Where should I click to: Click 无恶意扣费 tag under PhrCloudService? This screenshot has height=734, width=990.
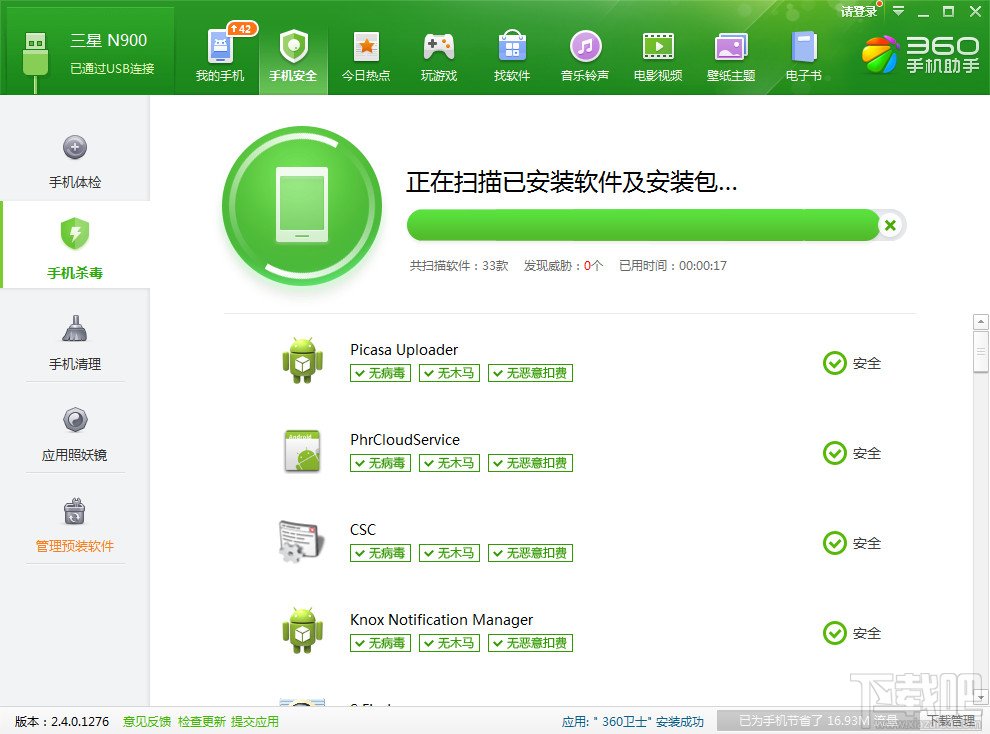point(530,463)
